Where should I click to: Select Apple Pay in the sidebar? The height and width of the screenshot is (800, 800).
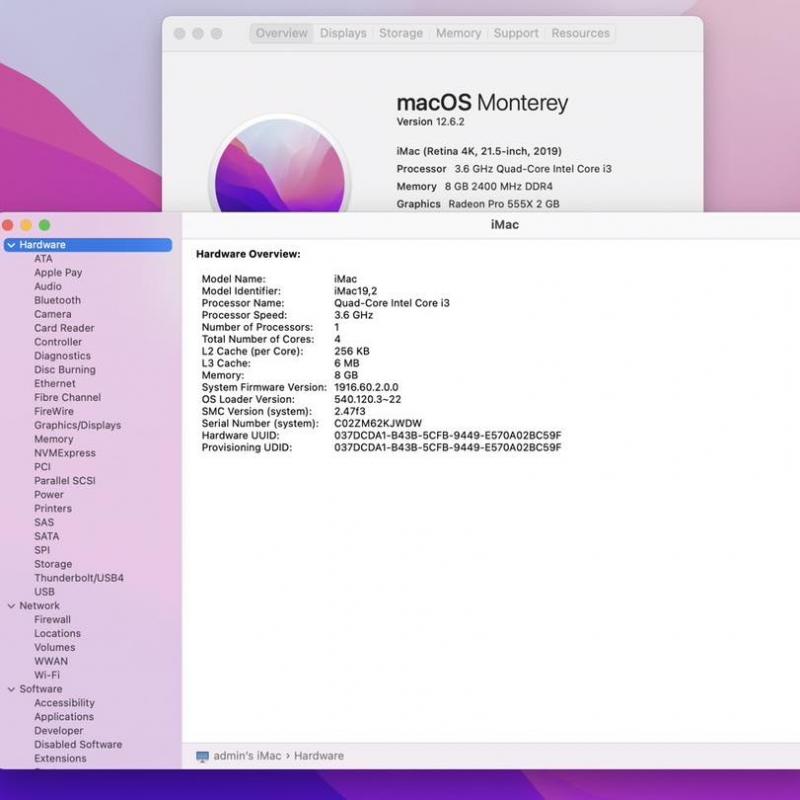click(58, 272)
